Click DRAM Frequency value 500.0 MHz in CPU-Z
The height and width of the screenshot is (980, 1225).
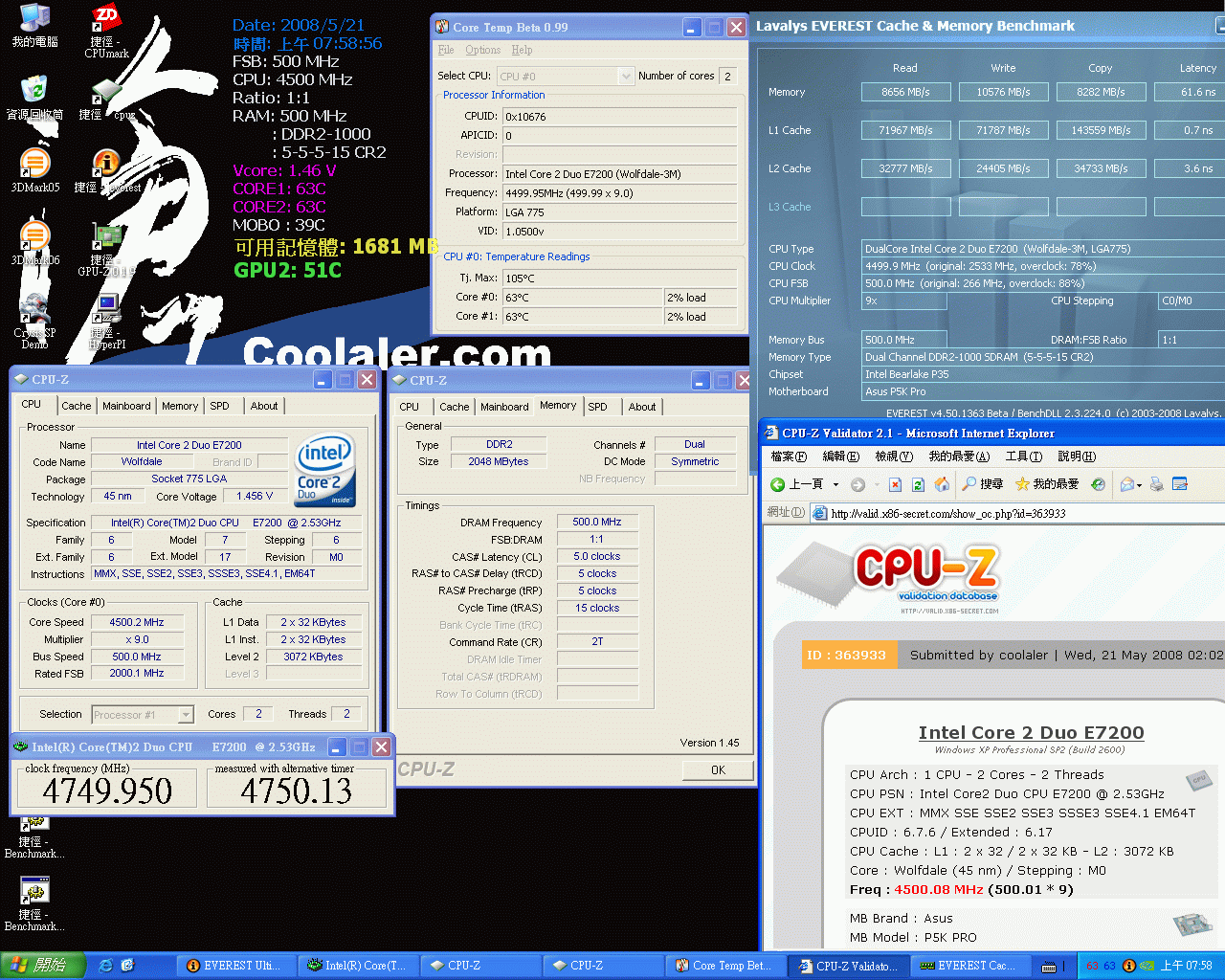click(597, 522)
